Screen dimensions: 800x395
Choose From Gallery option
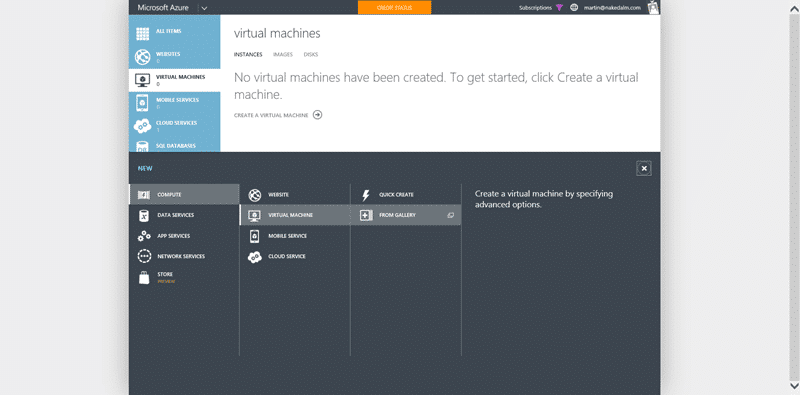click(x=406, y=215)
